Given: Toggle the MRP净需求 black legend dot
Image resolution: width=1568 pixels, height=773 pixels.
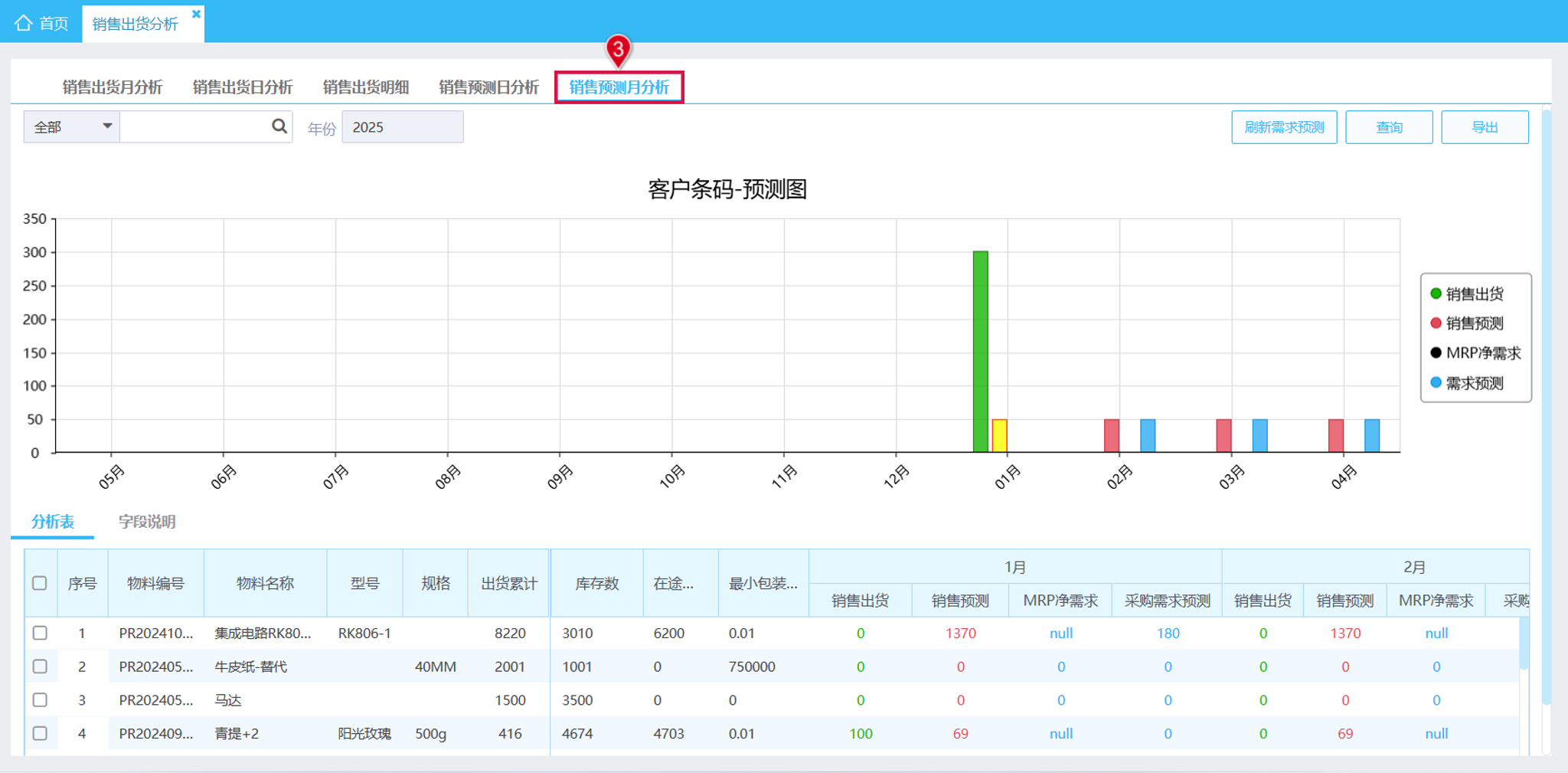Looking at the screenshot, I should (x=1436, y=353).
